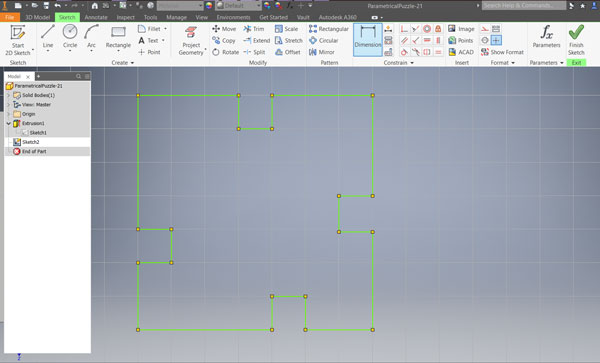Activate the Split tool
600x363 pixels.
point(254,52)
